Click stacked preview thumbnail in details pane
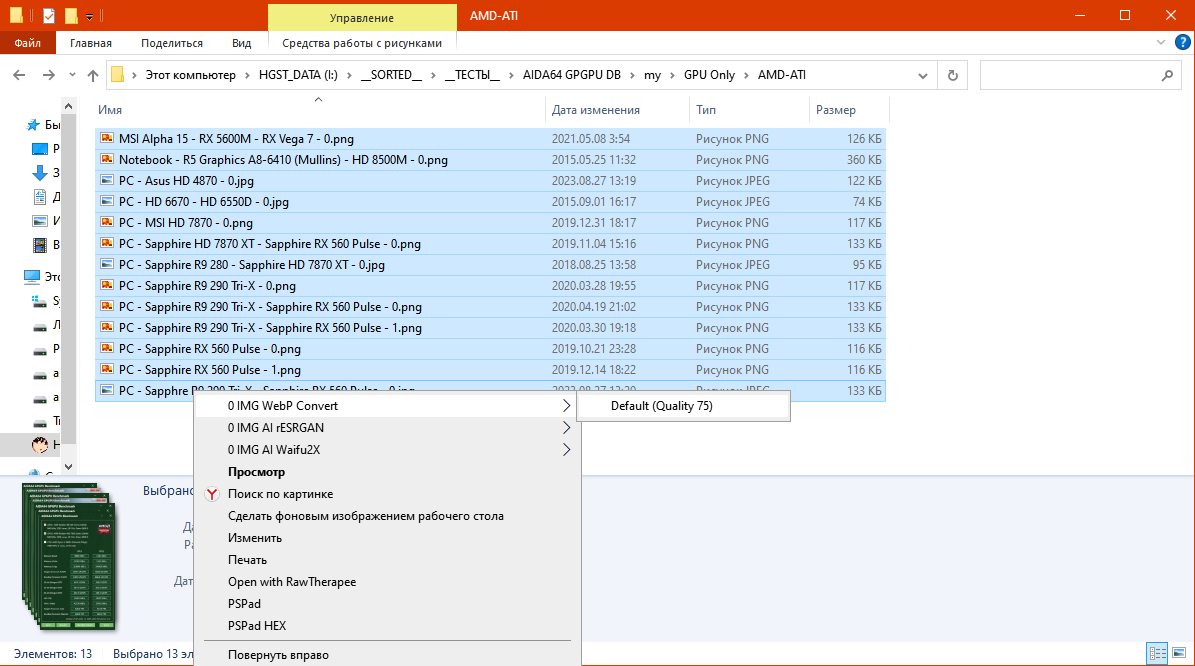The width and height of the screenshot is (1195, 666). [x=69, y=557]
